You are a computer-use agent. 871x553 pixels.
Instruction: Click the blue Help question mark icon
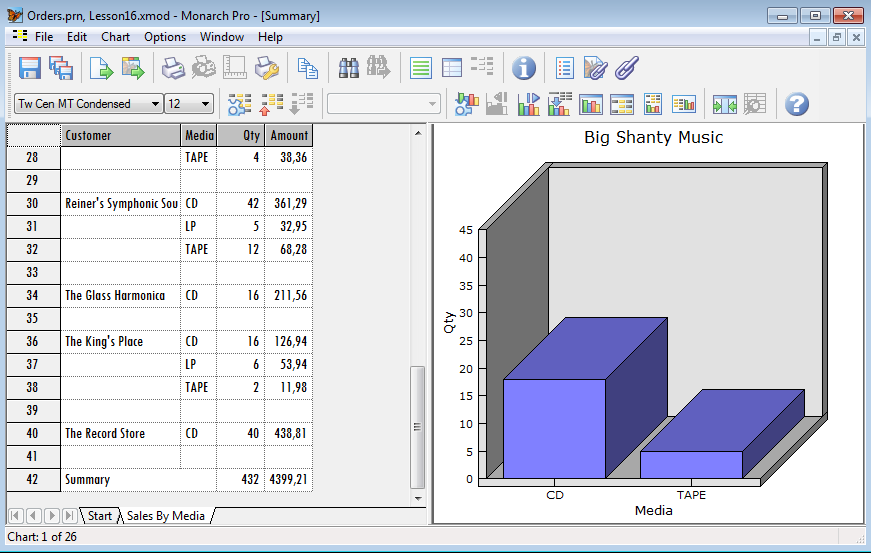796,104
